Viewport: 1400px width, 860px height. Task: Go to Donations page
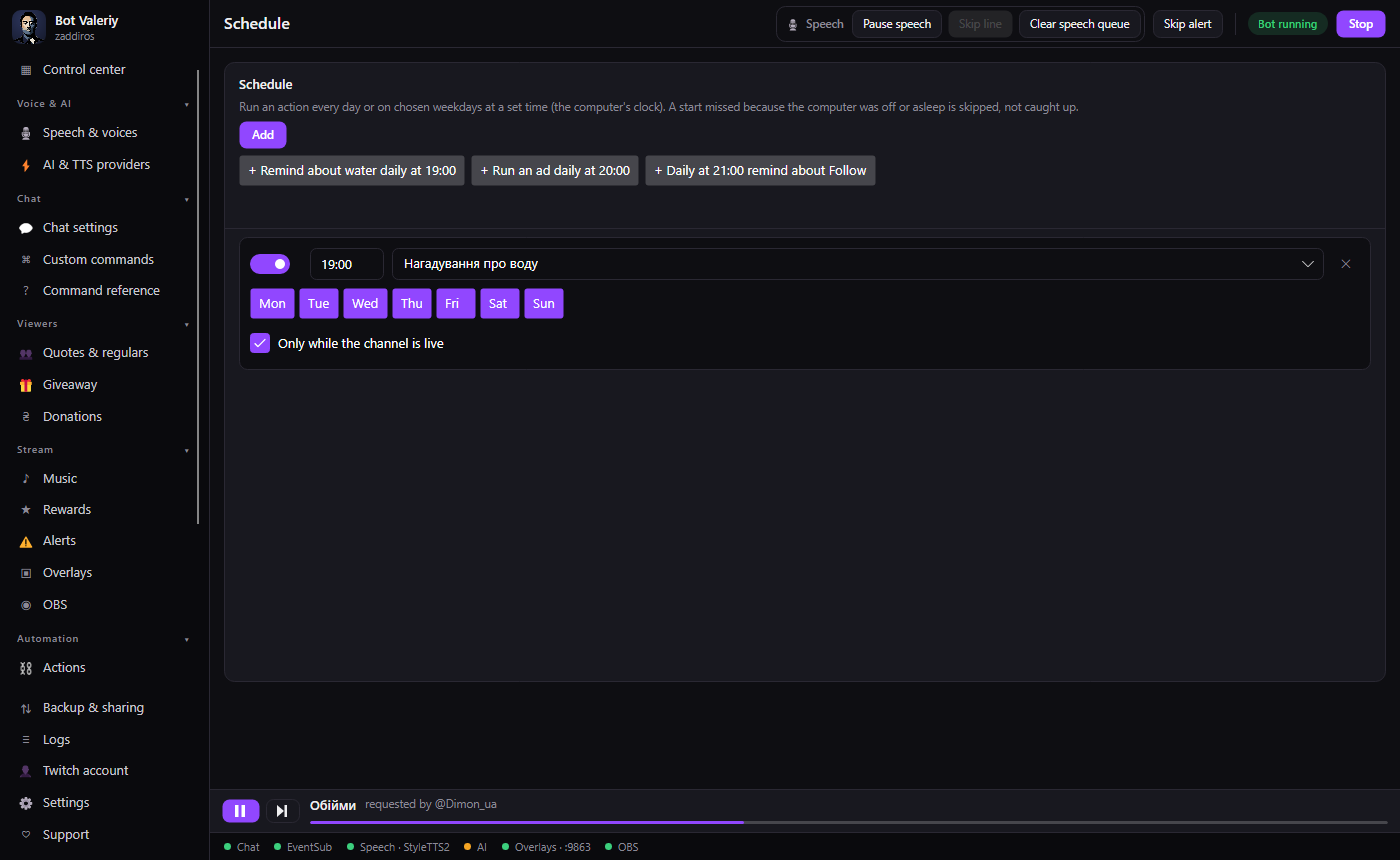pos(72,416)
